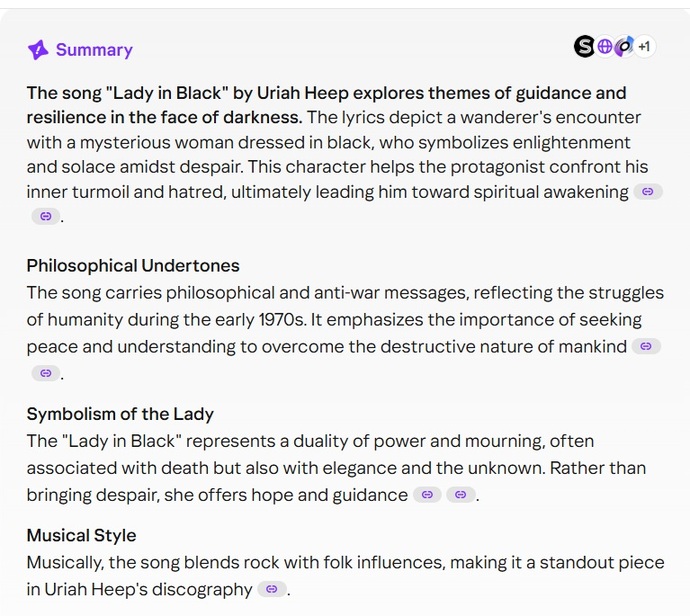Open second citation after 'hope and guidance'
The width and height of the screenshot is (690, 616).
[461, 495]
